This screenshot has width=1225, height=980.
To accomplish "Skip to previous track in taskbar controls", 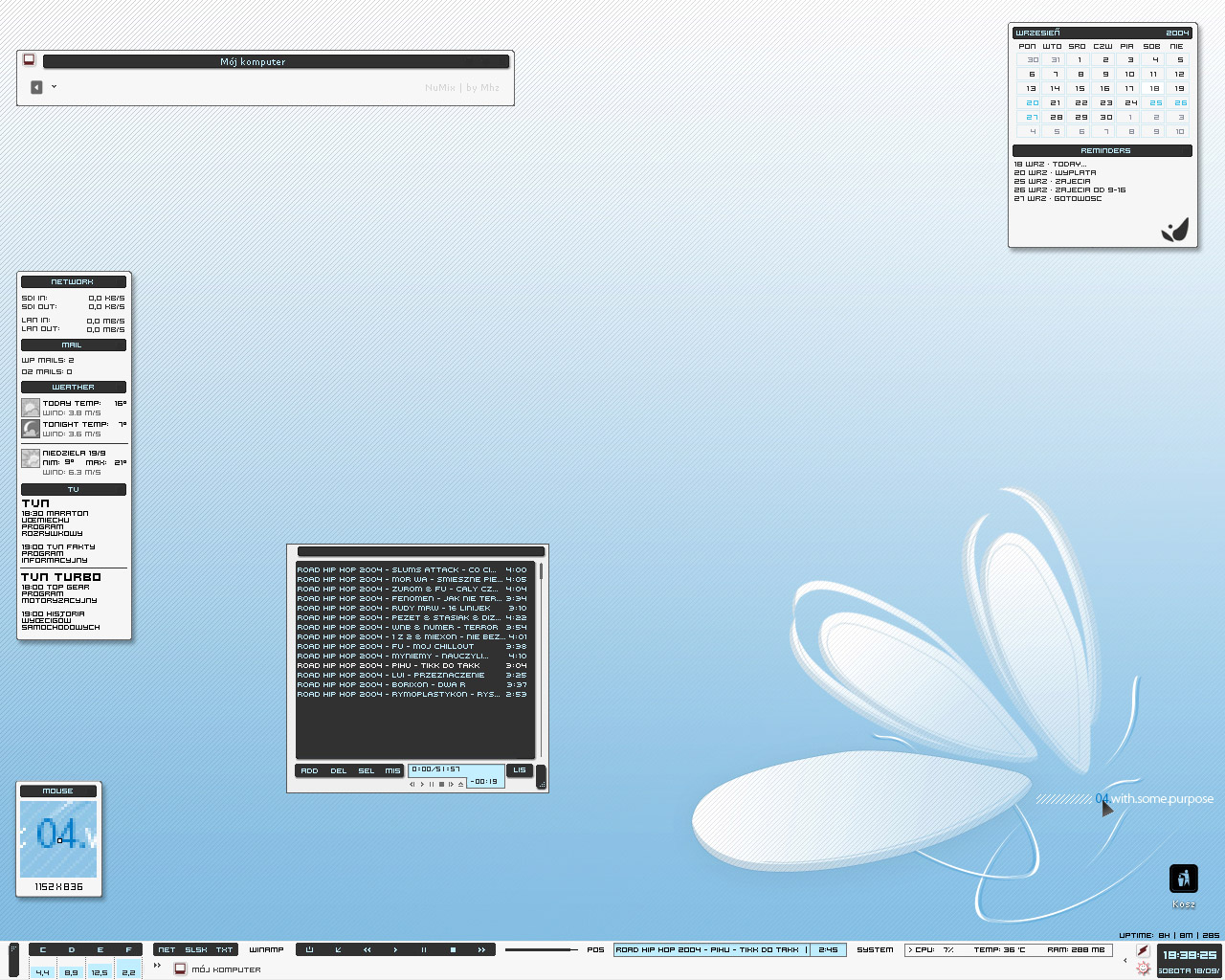I will 367,950.
